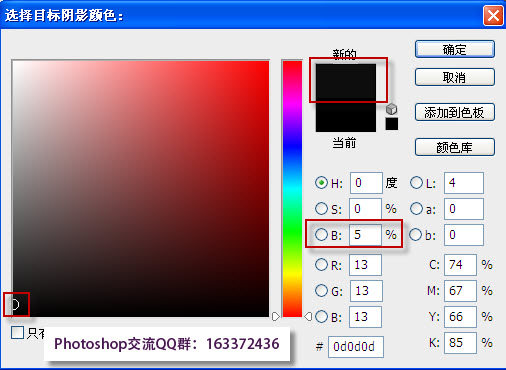506x370 pixels.
Task: Select the S saturation radio button
Action: click(x=321, y=209)
